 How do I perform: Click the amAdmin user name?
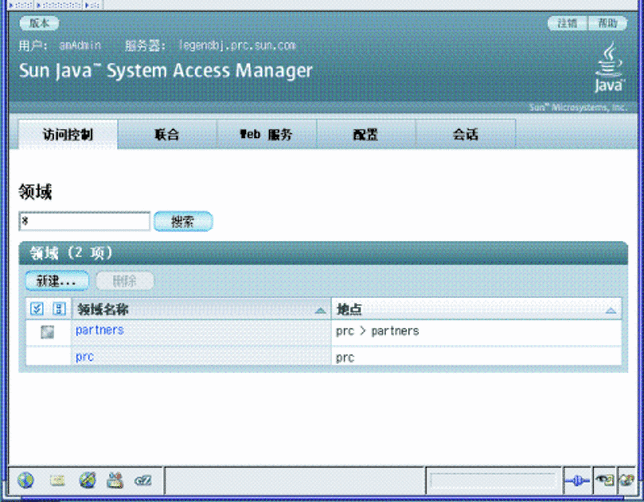pyautogui.click(x=80, y=45)
